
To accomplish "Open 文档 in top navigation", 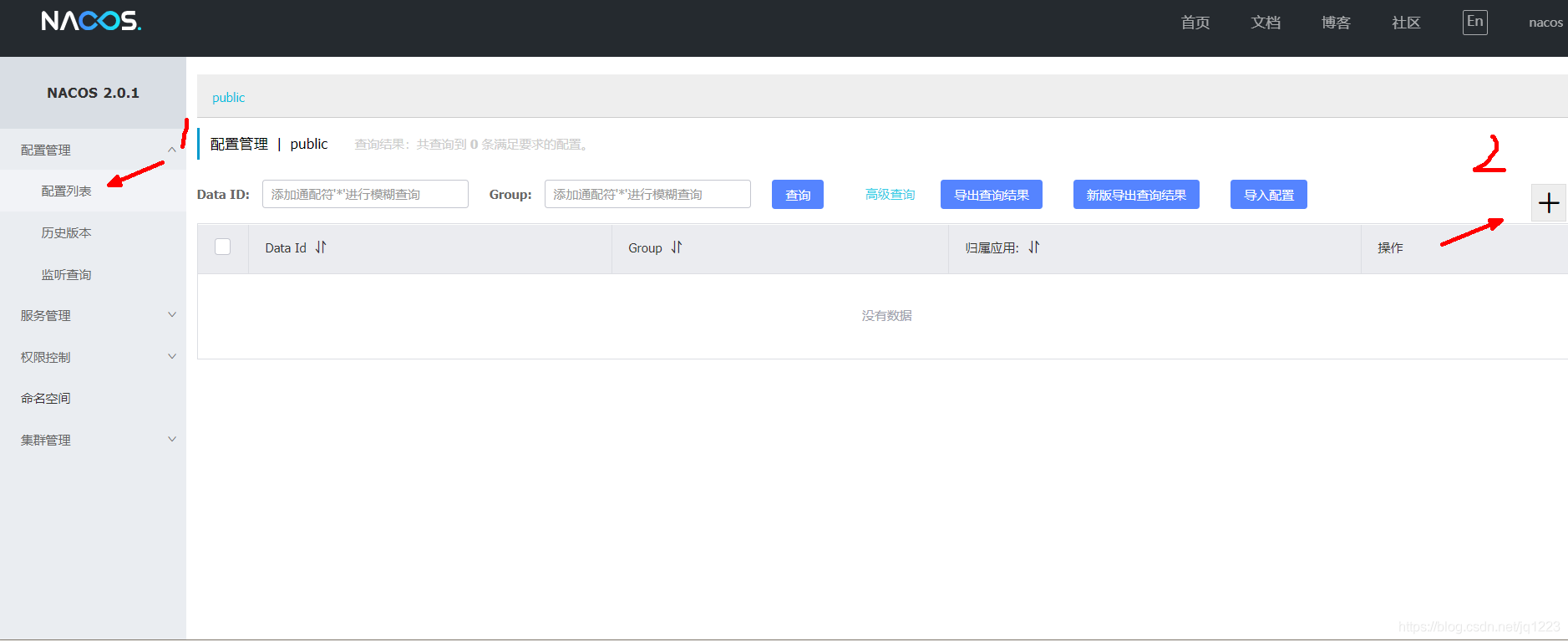I will coord(1266,23).
